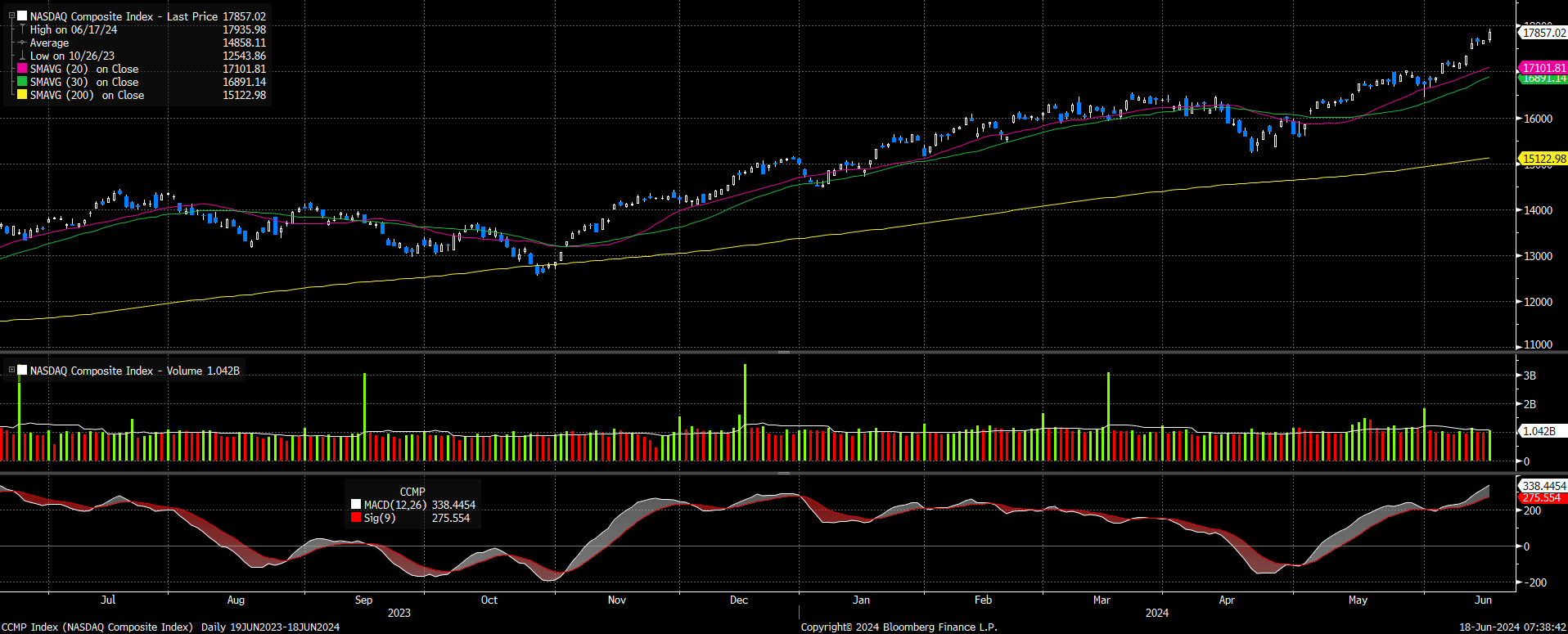Select the 'High on 06/17/24' legend row
The height and width of the screenshot is (634, 1568).
point(74,29)
